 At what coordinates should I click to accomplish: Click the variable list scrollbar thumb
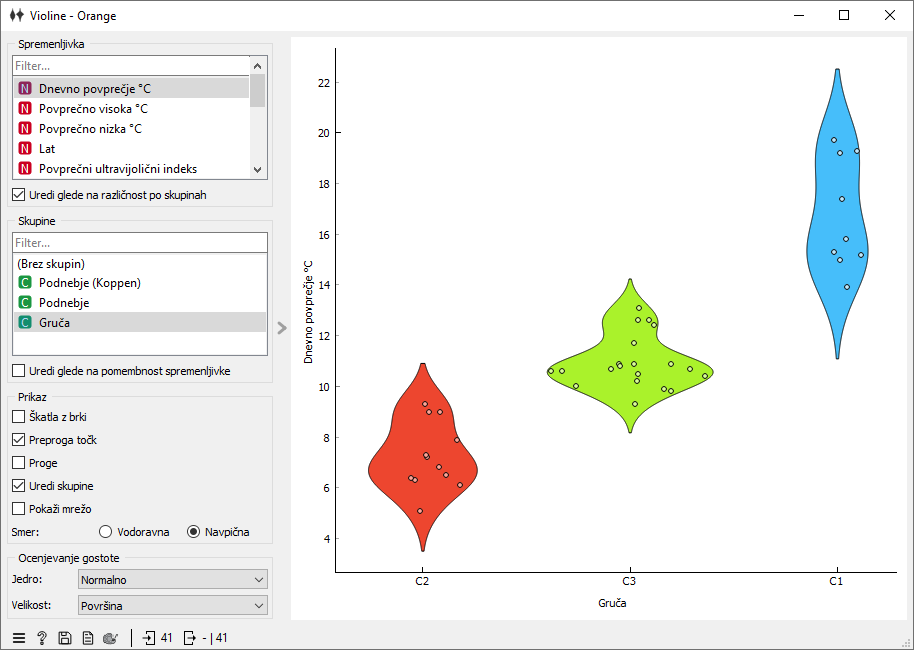pos(258,91)
